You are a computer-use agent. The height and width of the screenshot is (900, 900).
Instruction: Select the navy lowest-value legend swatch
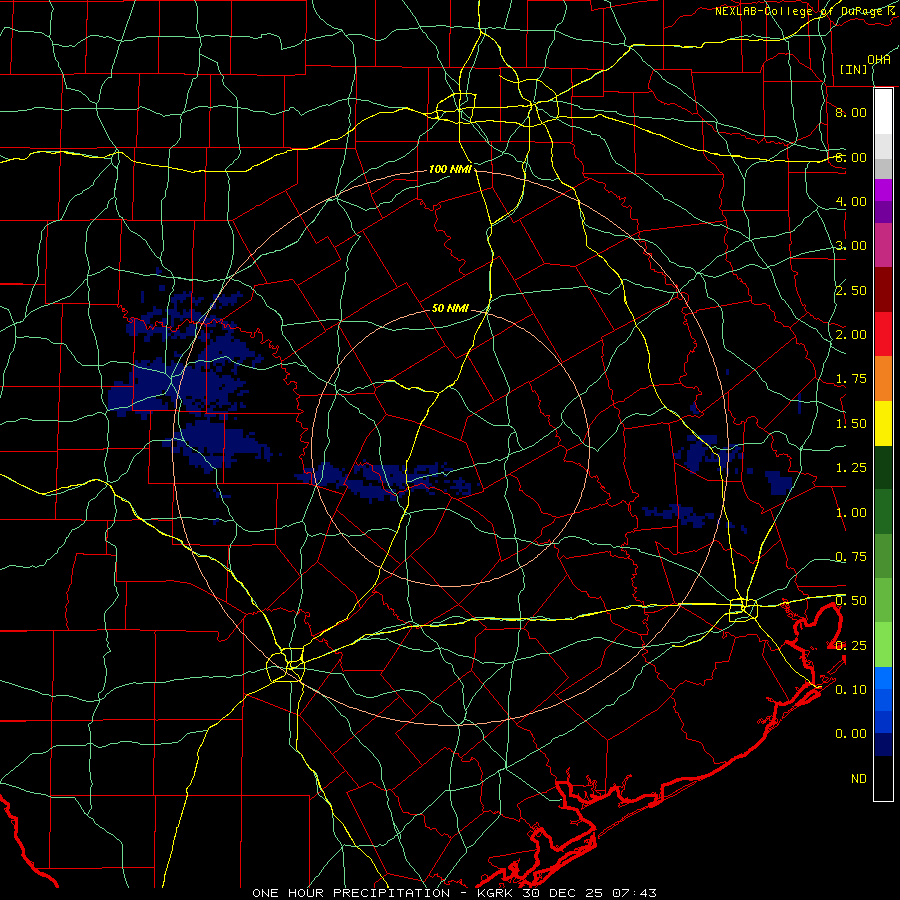pyautogui.click(x=883, y=745)
